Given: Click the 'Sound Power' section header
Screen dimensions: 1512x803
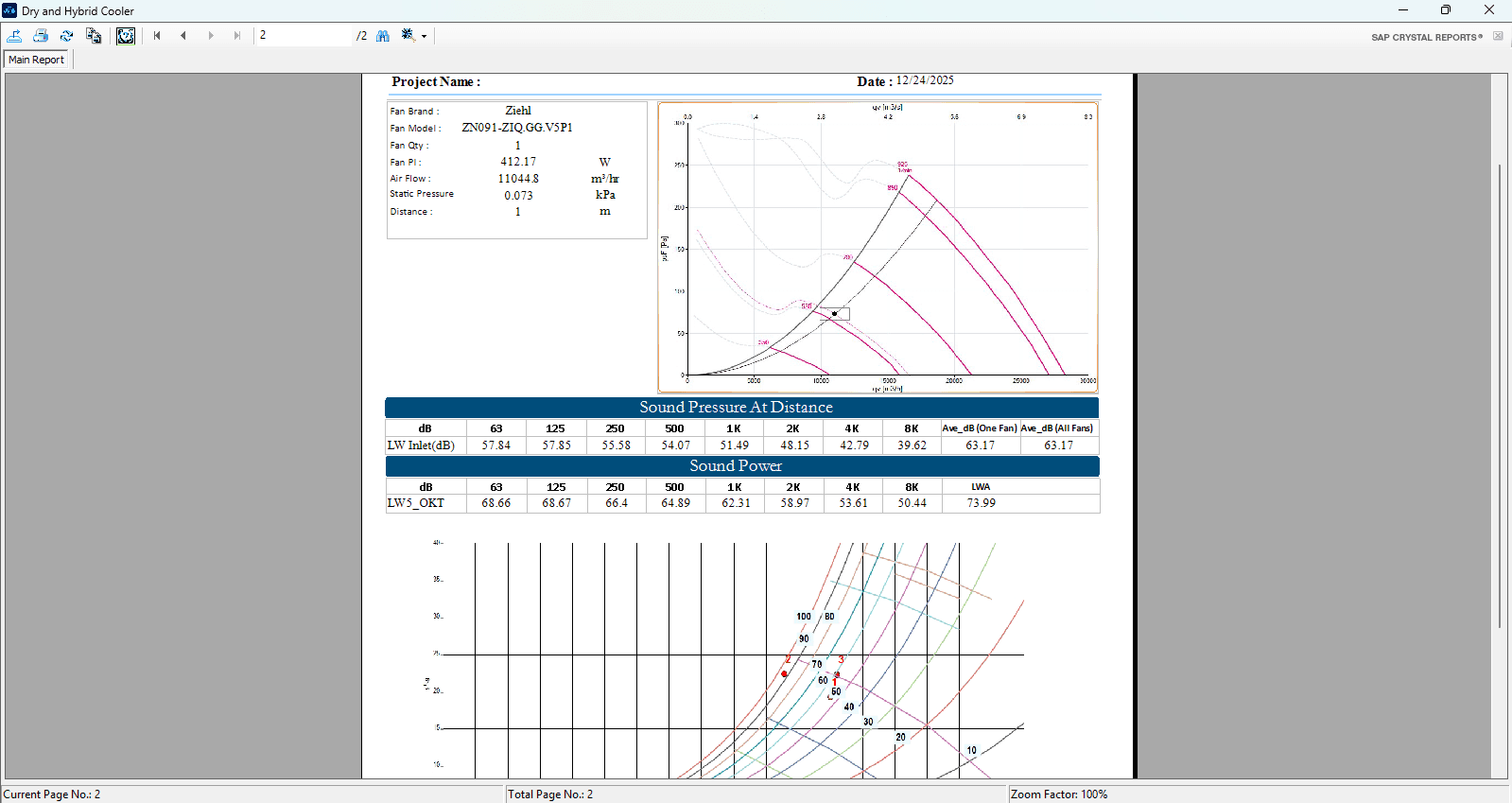Looking at the screenshot, I should 736,466.
